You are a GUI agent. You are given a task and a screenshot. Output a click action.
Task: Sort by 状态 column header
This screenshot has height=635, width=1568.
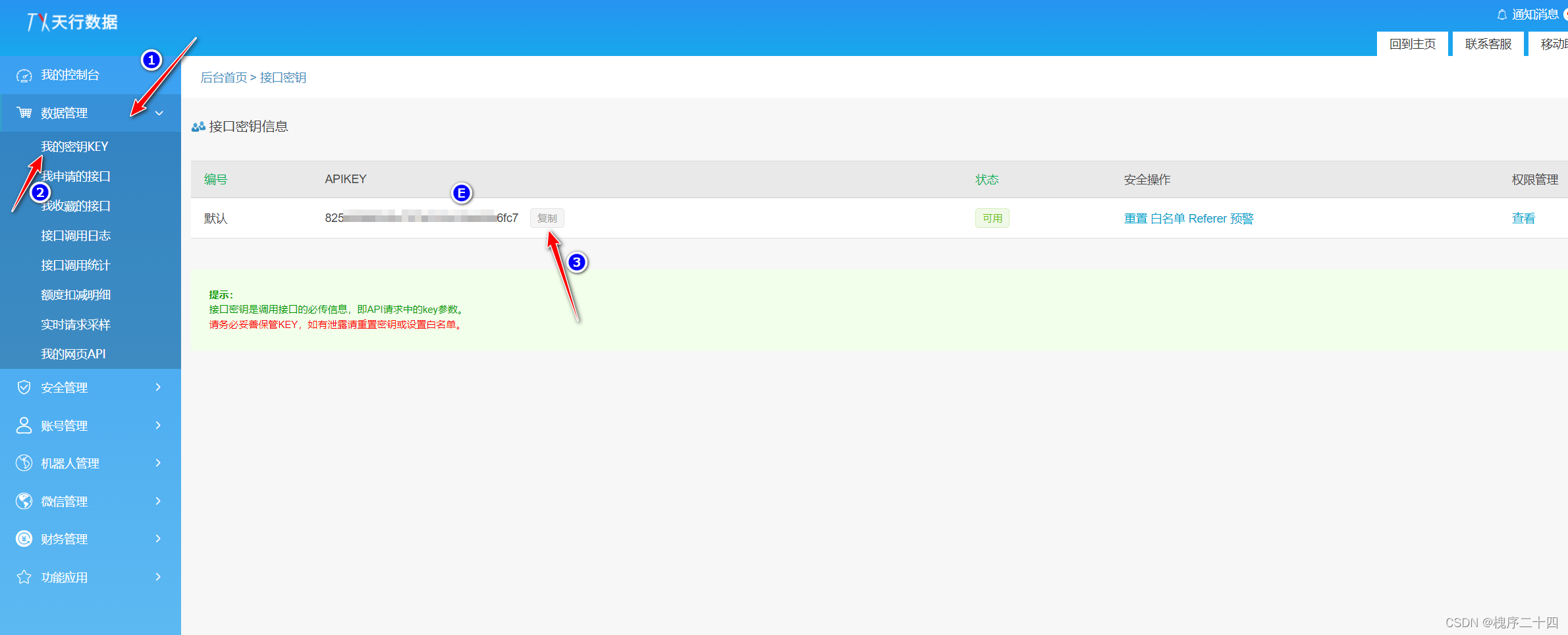pyautogui.click(x=987, y=180)
